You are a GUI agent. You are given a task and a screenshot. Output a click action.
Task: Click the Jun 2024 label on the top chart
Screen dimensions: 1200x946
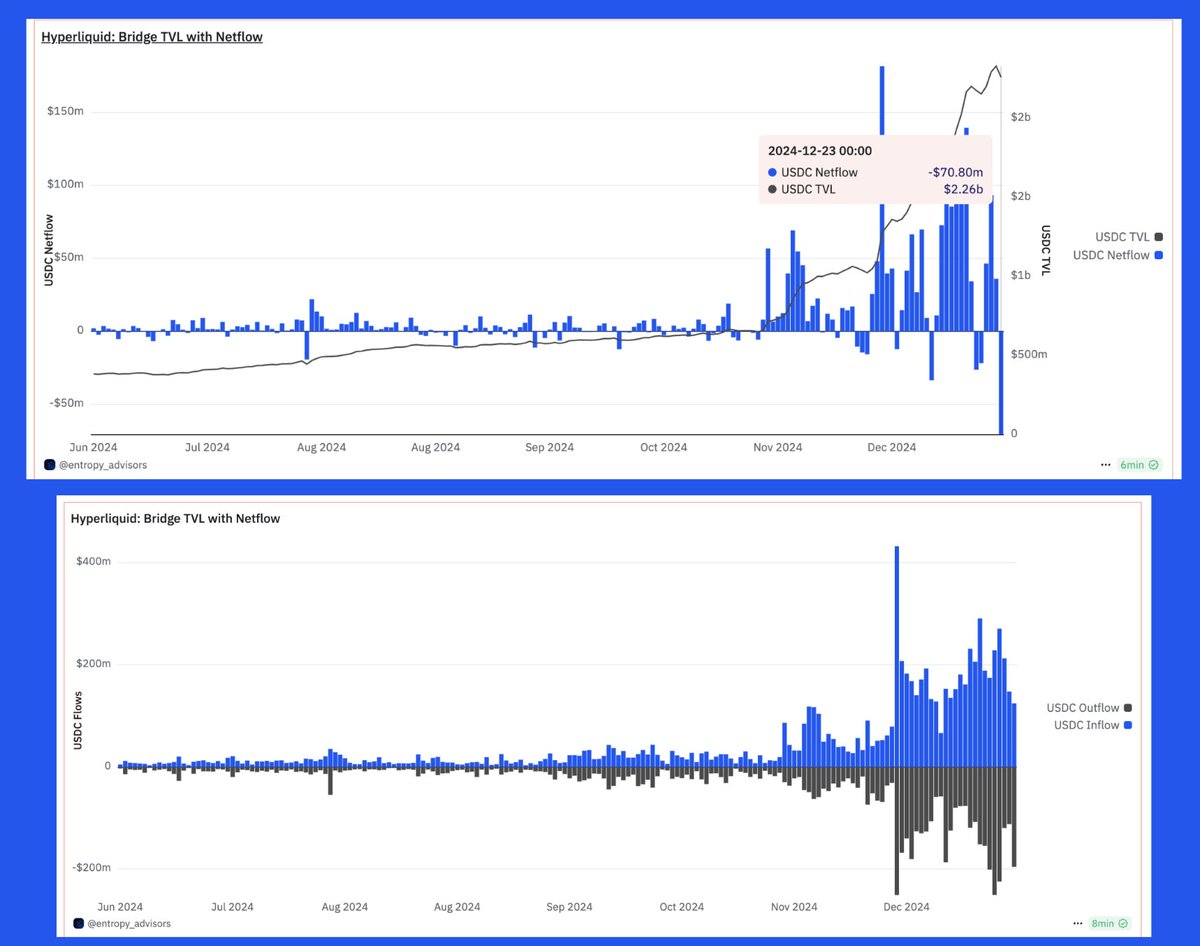coord(92,447)
